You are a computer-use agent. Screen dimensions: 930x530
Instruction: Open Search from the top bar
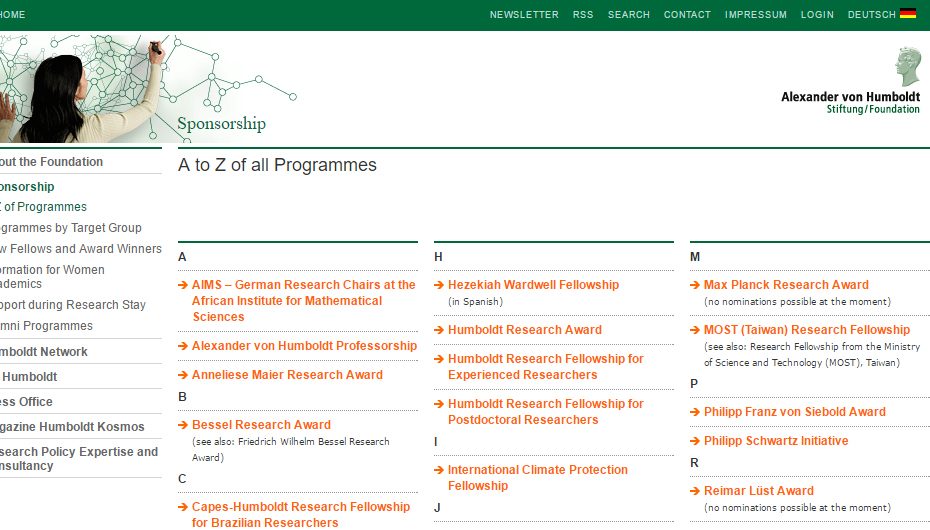pos(629,14)
